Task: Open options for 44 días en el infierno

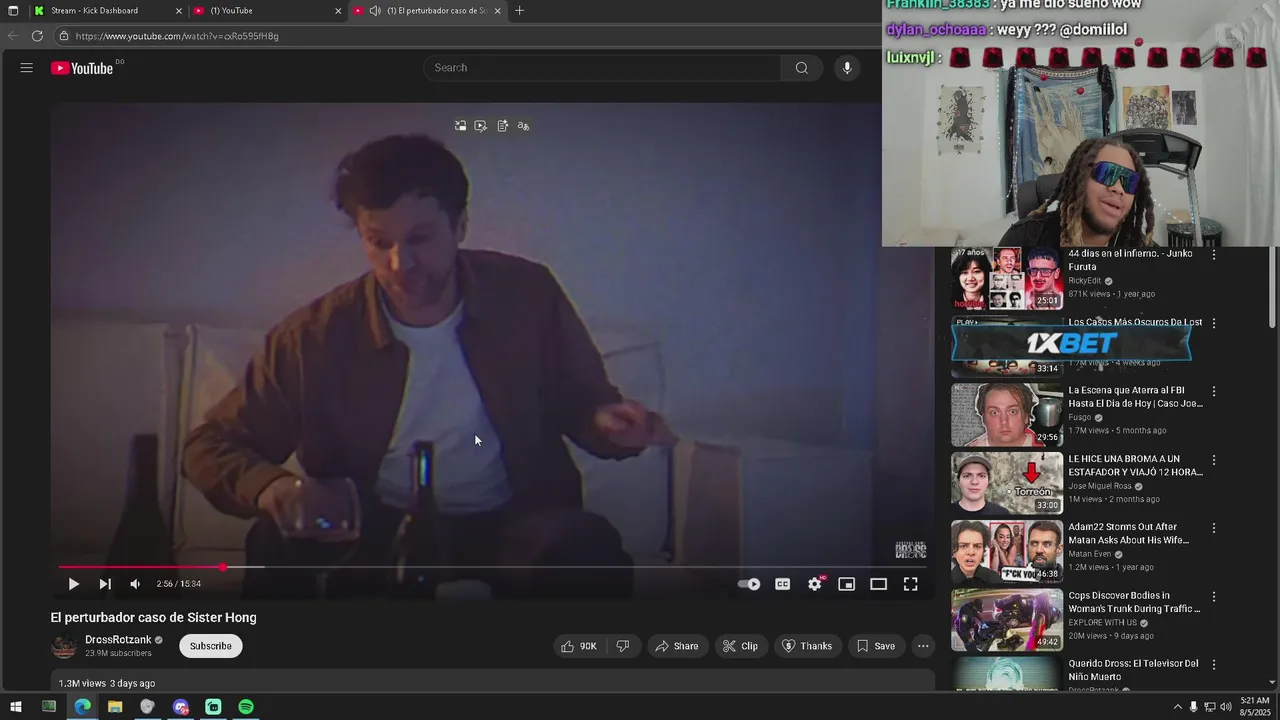Action: click(x=1214, y=255)
